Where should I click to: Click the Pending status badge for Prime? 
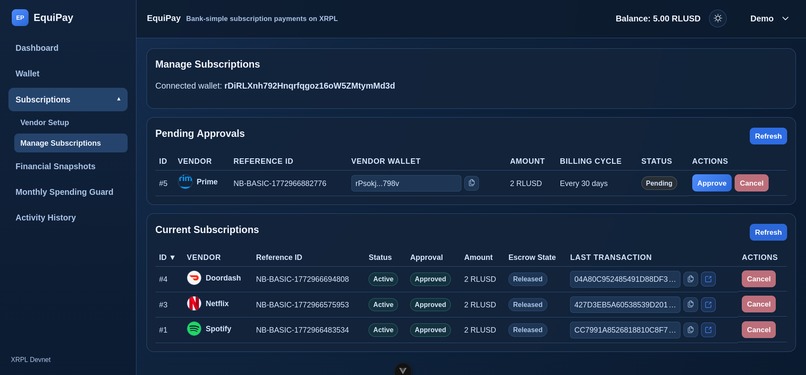point(658,183)
